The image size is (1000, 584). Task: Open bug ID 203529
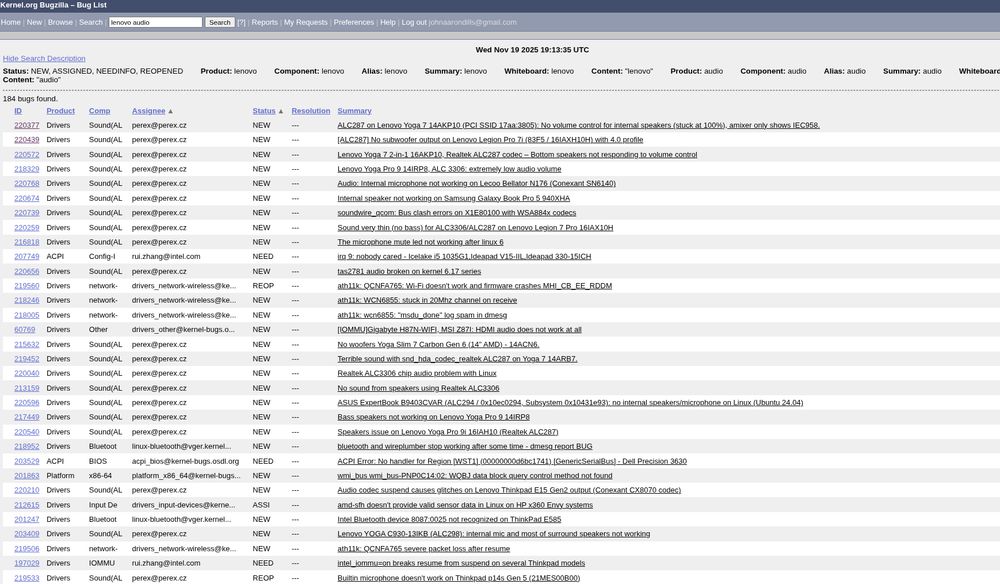27,461
